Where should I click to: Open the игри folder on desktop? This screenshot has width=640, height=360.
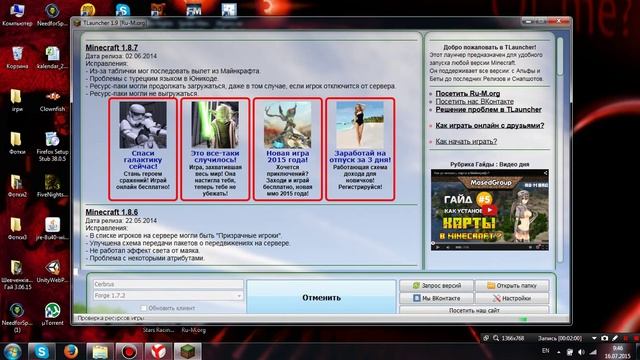tap(16, 100)
